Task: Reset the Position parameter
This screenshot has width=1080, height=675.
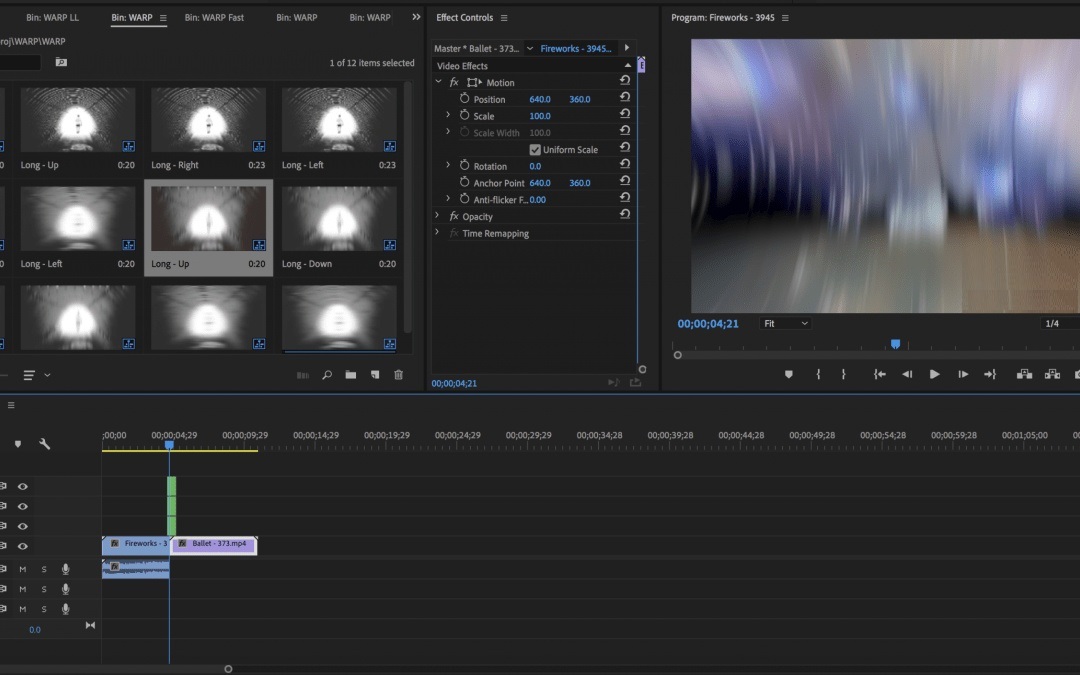Action: click(625, 98)
